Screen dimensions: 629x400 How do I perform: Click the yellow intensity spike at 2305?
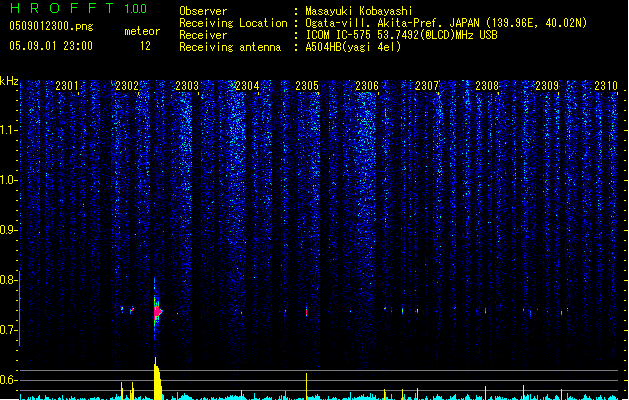(x=306, y=386)
